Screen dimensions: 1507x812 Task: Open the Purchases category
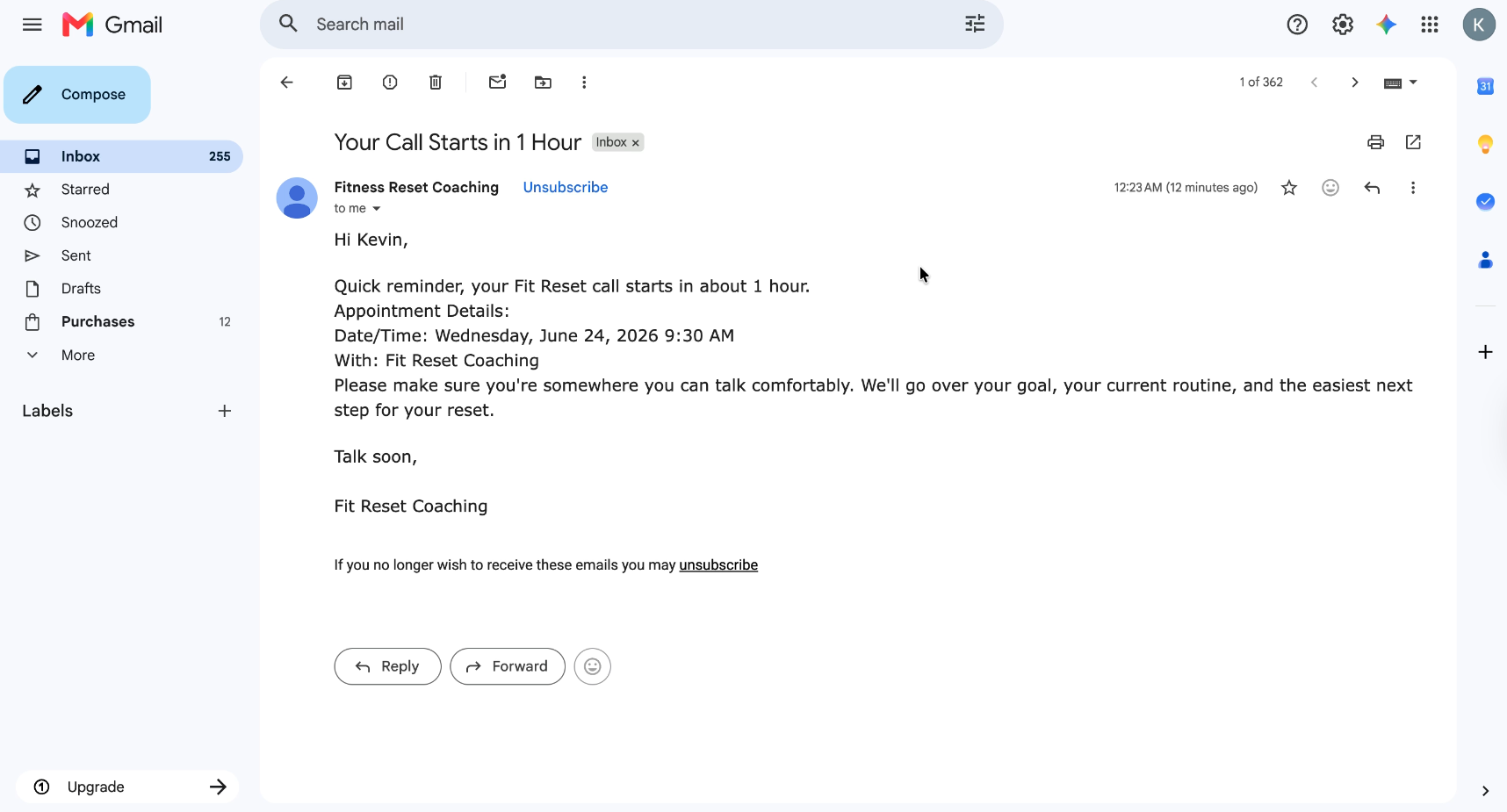(x=121, y=322)
